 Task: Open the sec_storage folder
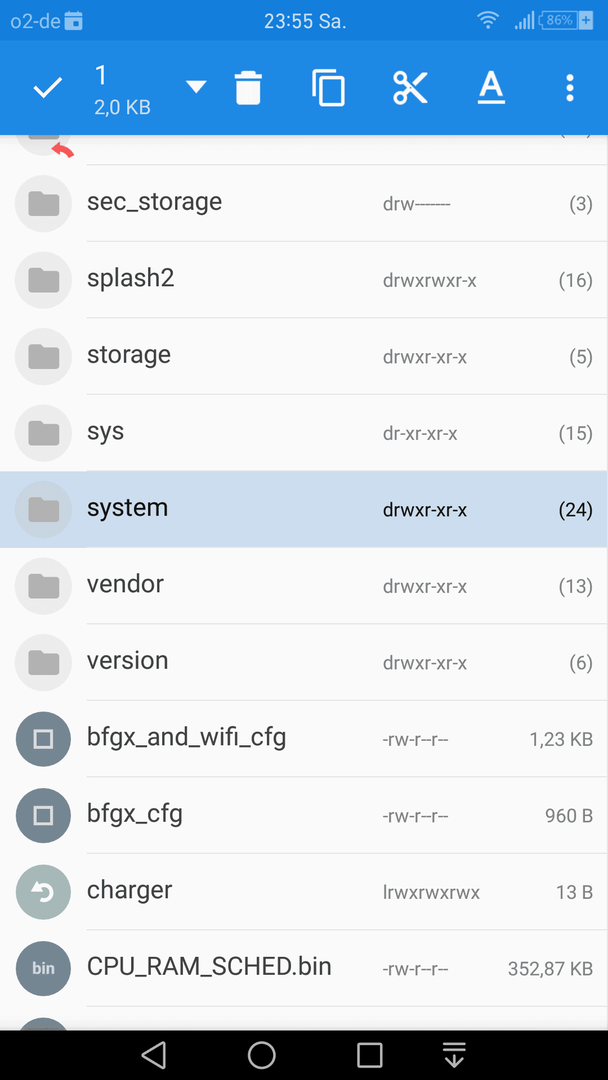coord(304,203)
